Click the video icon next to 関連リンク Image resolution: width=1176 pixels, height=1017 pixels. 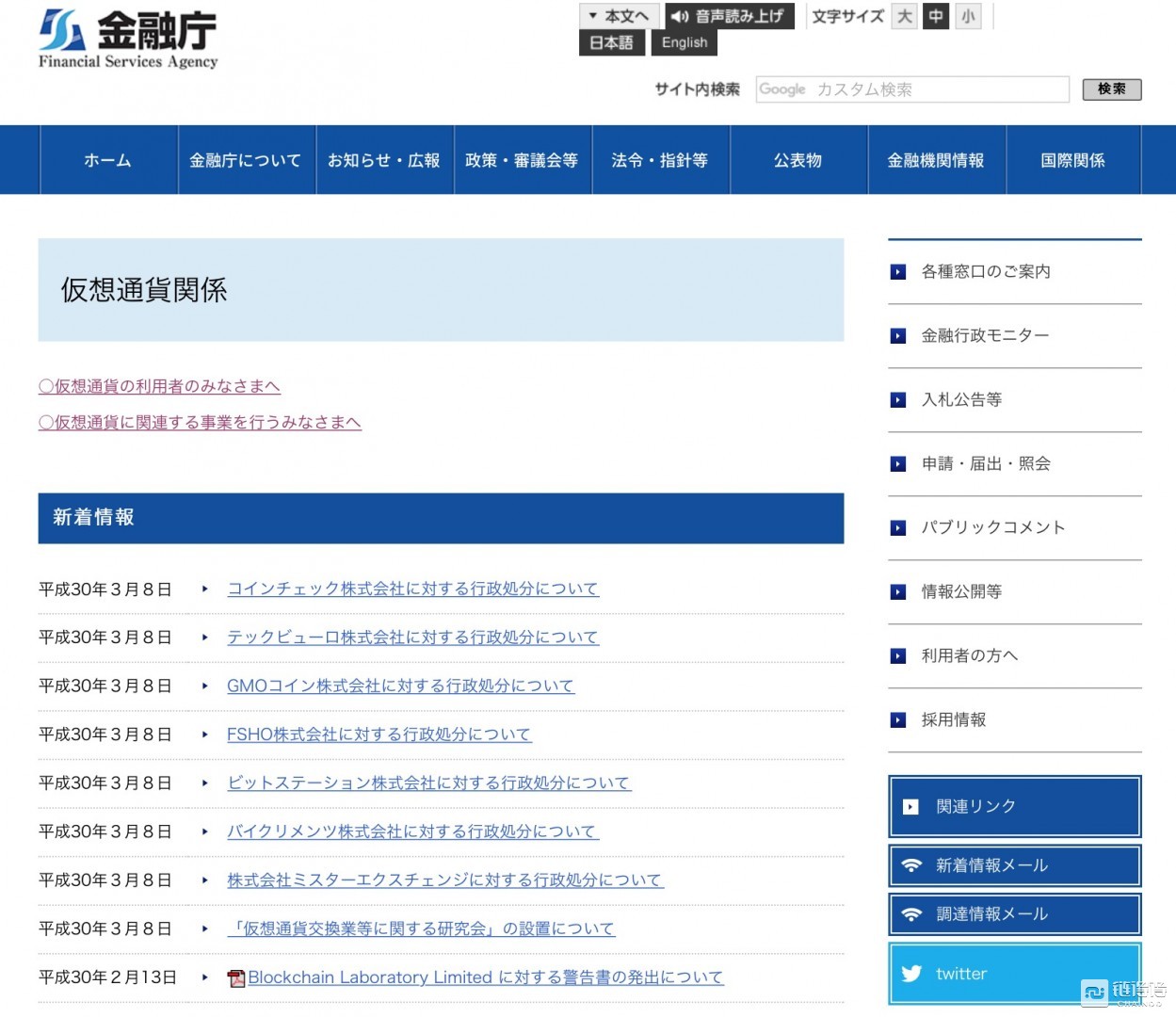tap(910, 806)
